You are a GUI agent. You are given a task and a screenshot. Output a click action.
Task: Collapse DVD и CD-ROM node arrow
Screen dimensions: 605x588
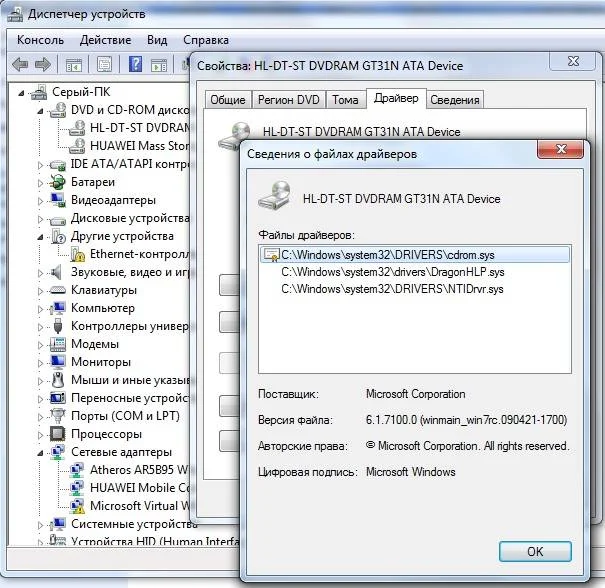[41, 111]
